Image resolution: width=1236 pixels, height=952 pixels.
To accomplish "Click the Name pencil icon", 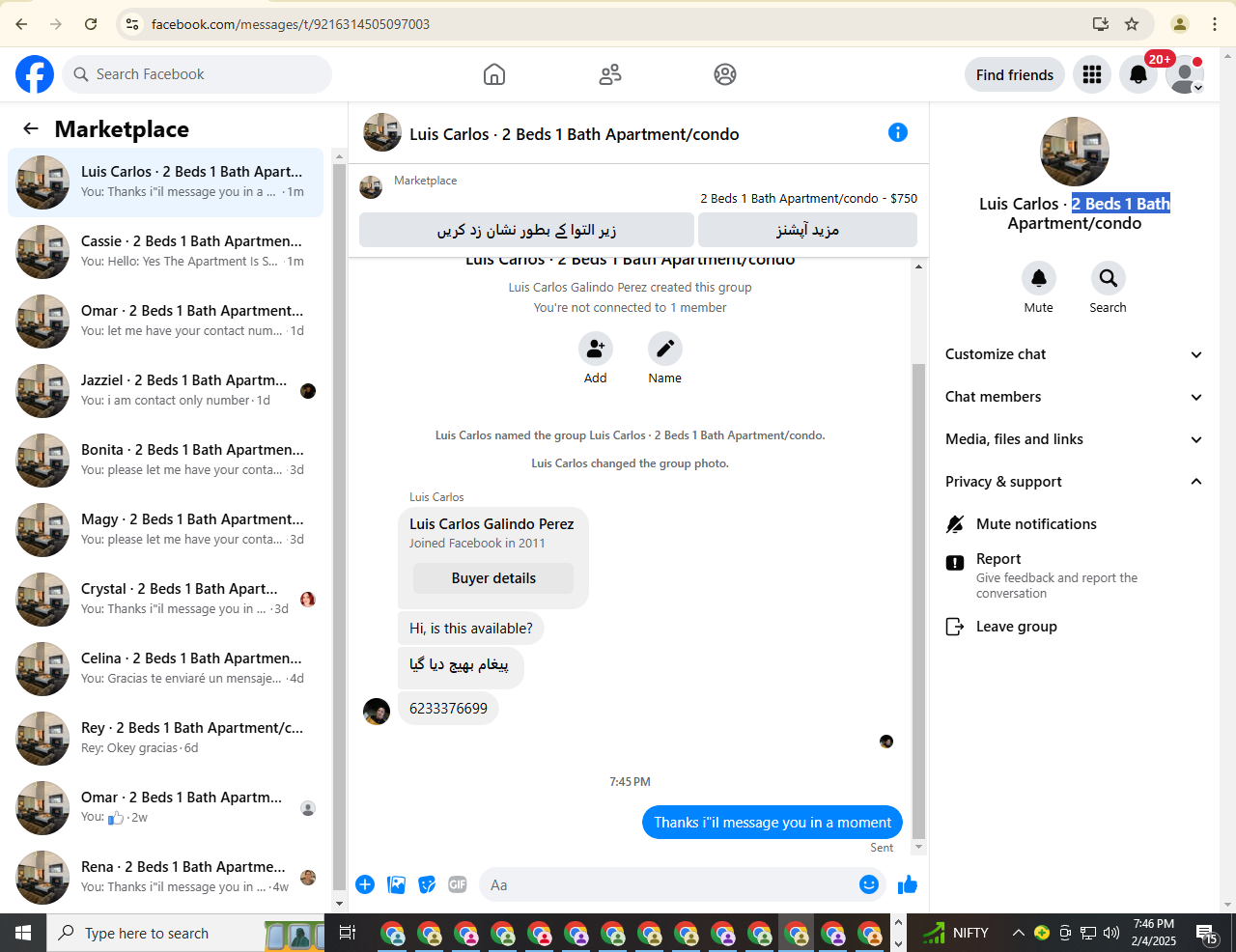I will 665,349.
